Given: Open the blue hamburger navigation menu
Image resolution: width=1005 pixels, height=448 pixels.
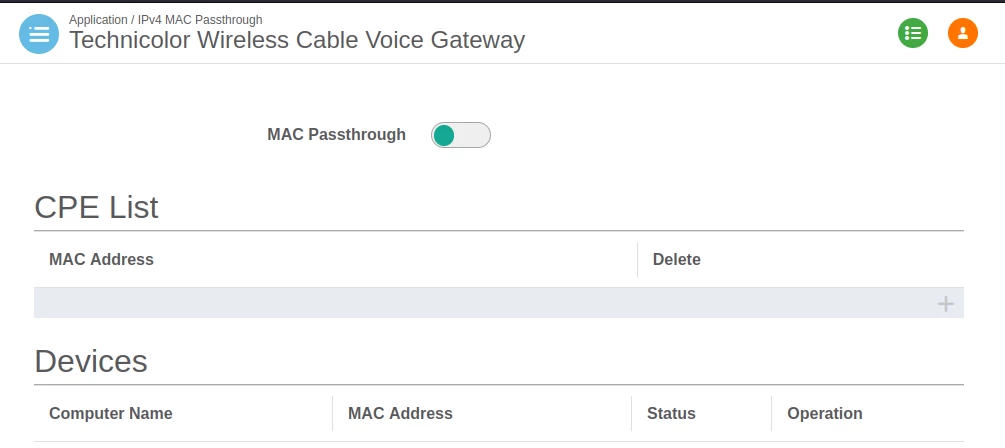Looking at the screenshot, I should [39, 34].
